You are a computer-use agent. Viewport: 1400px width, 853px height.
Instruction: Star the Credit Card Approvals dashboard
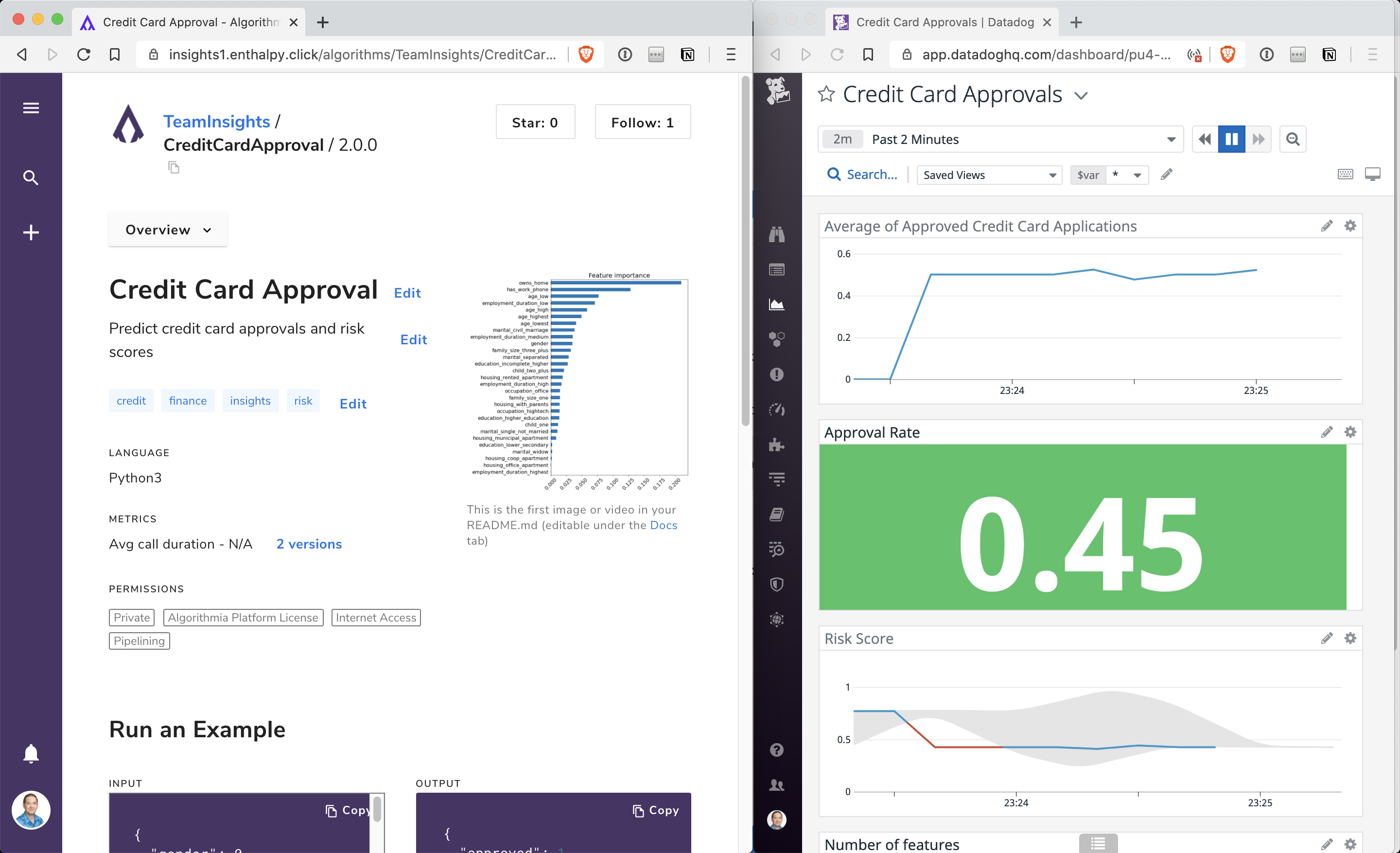[x=826, y=94]
